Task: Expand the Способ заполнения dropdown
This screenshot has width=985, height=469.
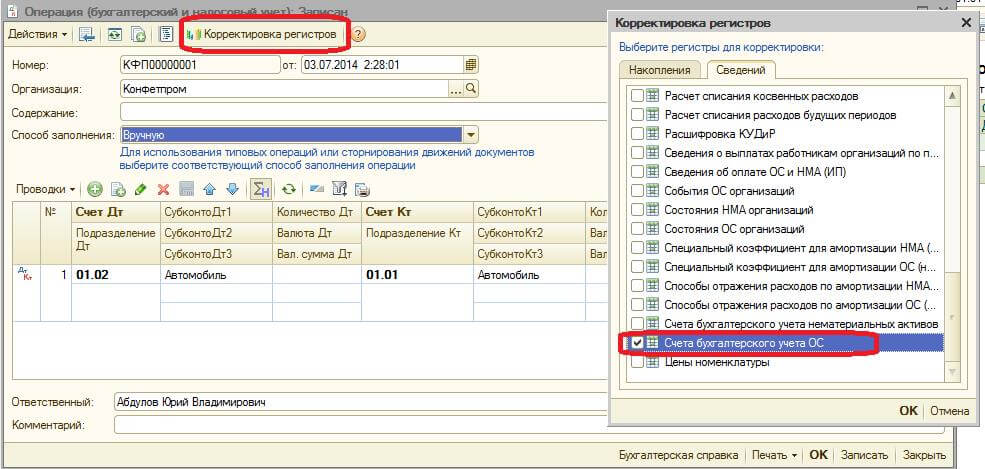Action: (x=471, y=135)
